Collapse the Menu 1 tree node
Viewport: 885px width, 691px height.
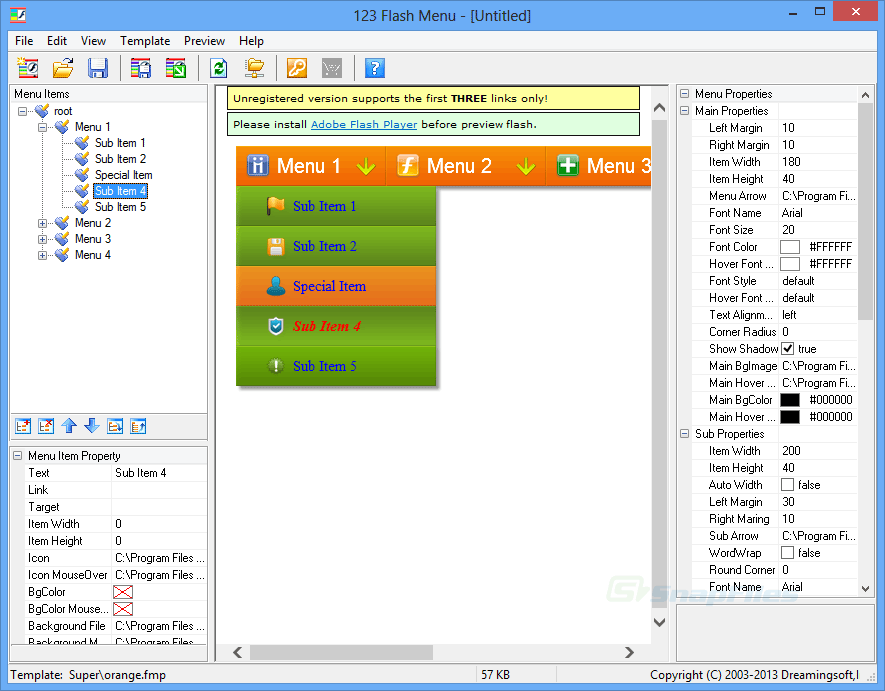42,127
